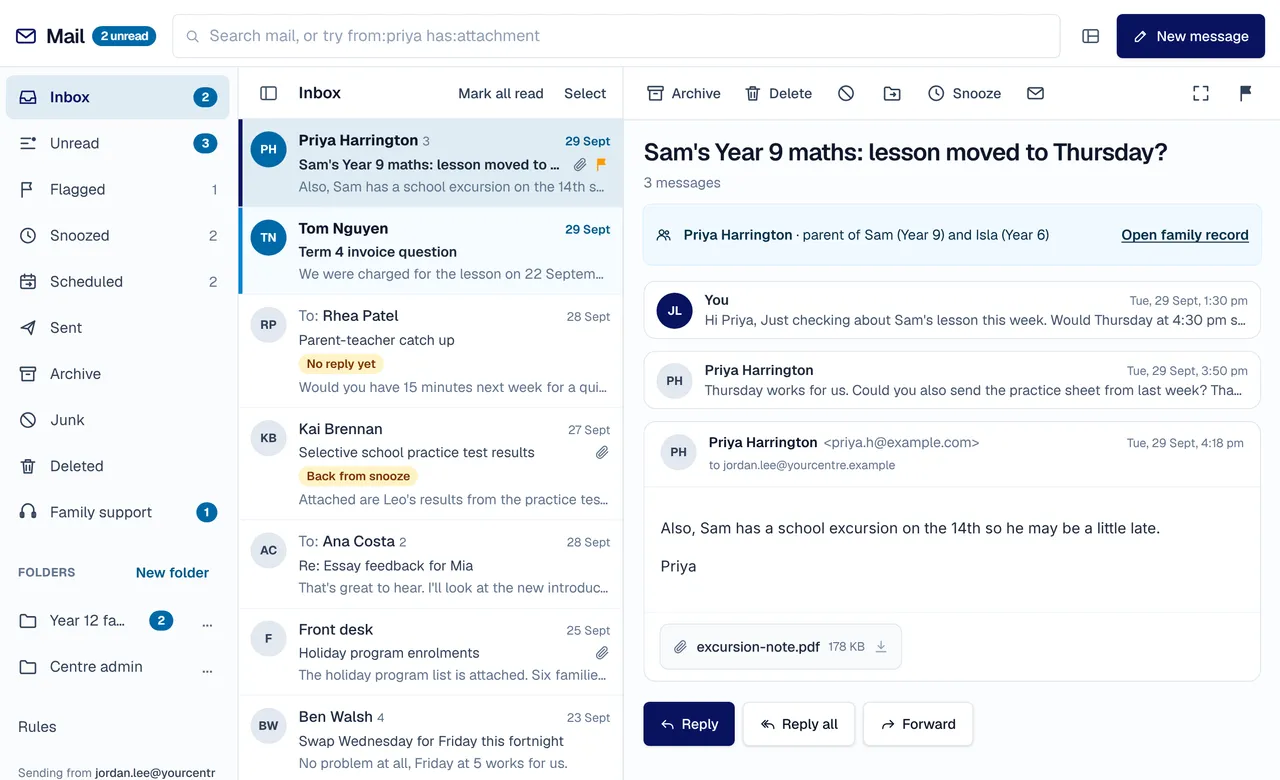The image size is (1280, 780).
Task: Archive the open conversation
Action: point(684,93)
